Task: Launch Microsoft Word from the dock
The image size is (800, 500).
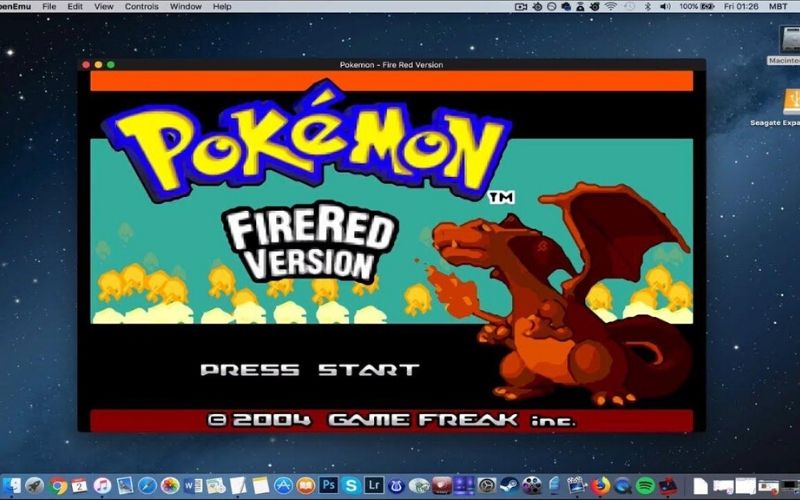Action: coord(193,485)
